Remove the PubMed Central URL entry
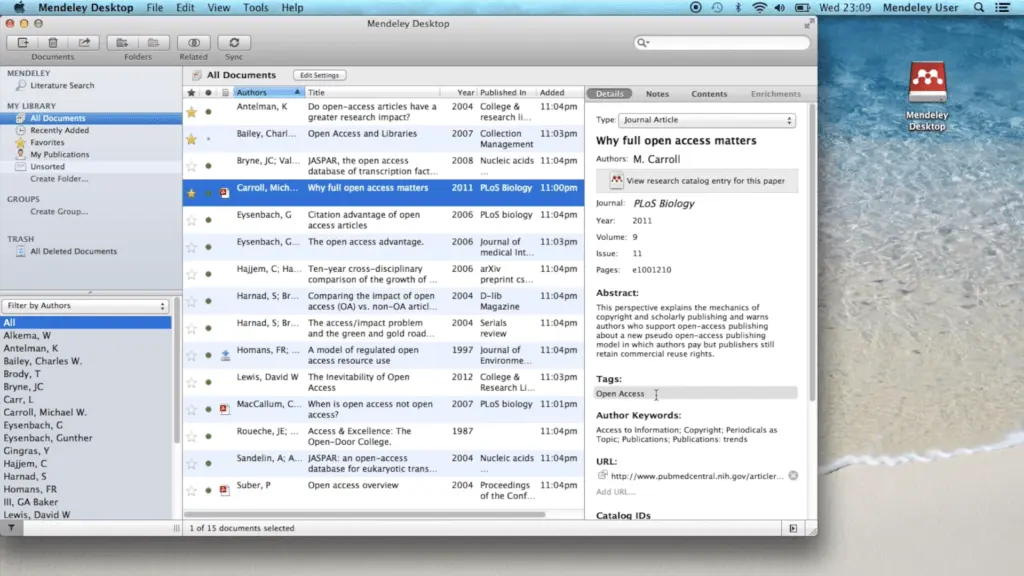This screenshot has width=1024, height=576. coord(793,475)
